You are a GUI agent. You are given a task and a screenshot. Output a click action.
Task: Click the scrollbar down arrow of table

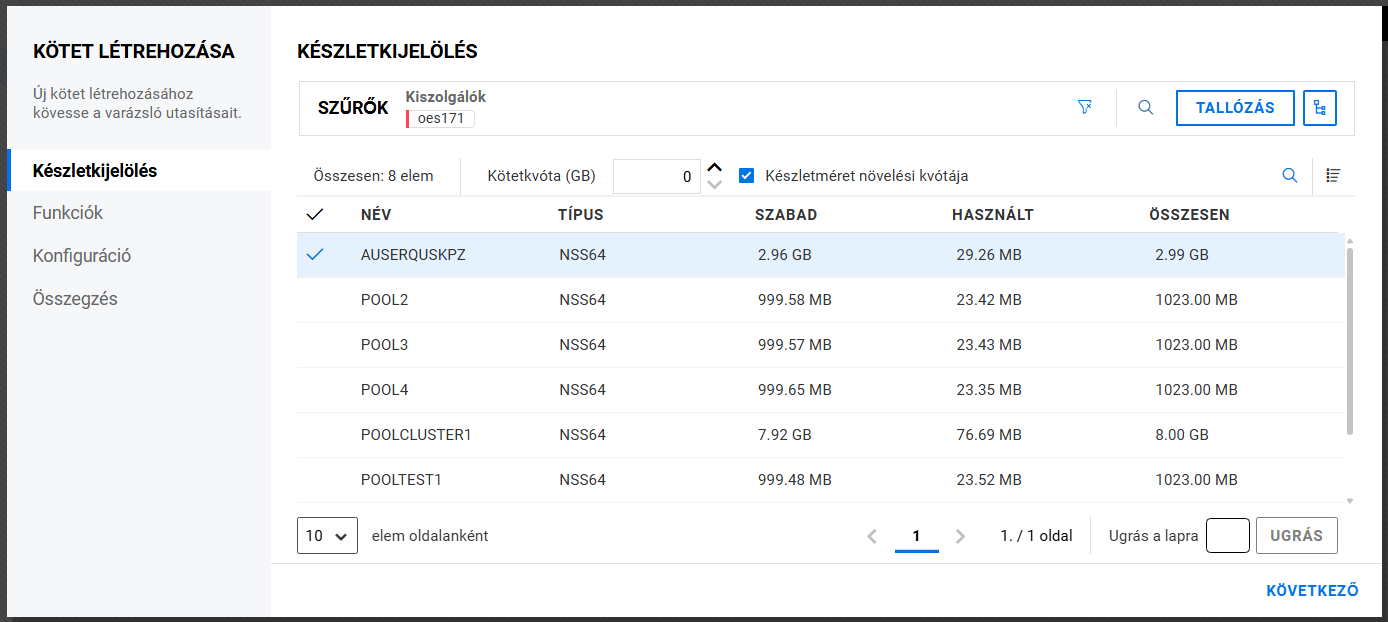pyautogui.click(x=1350, y=500)
